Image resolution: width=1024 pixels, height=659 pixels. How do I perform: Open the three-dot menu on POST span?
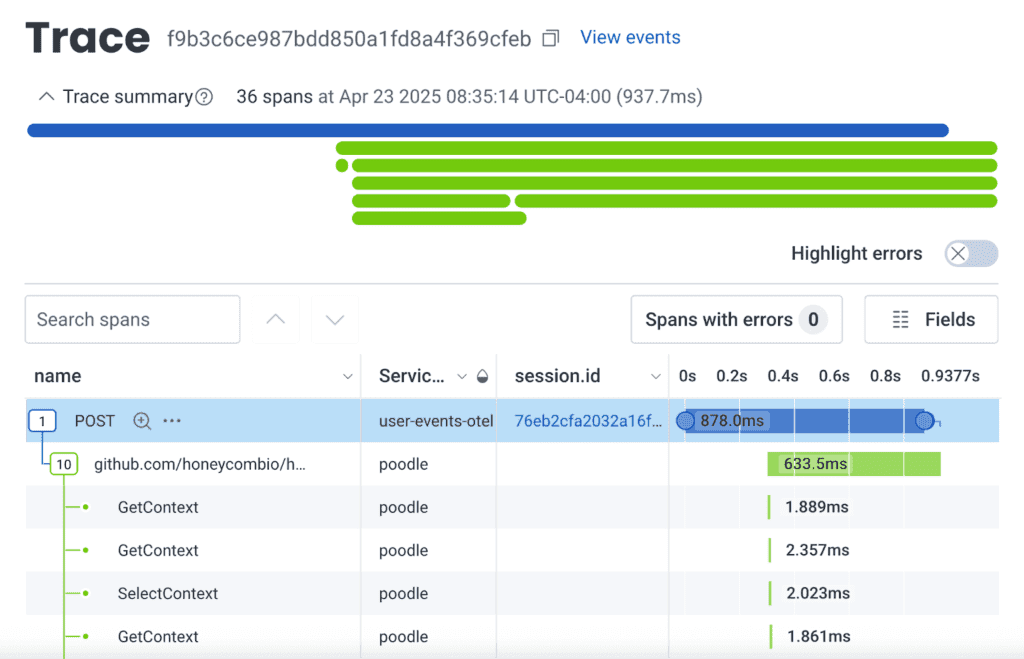tap(172, 421)
